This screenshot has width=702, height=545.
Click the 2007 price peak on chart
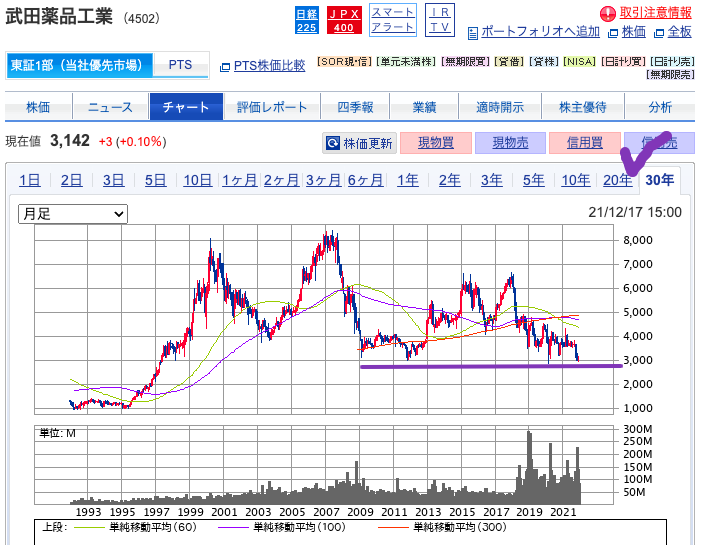click(331, 242)
